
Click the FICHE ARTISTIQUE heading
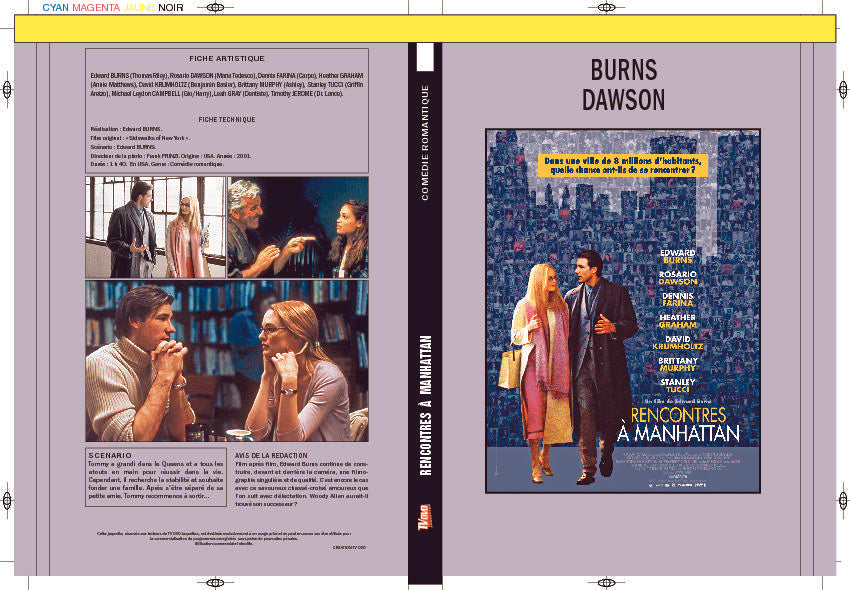227,59
